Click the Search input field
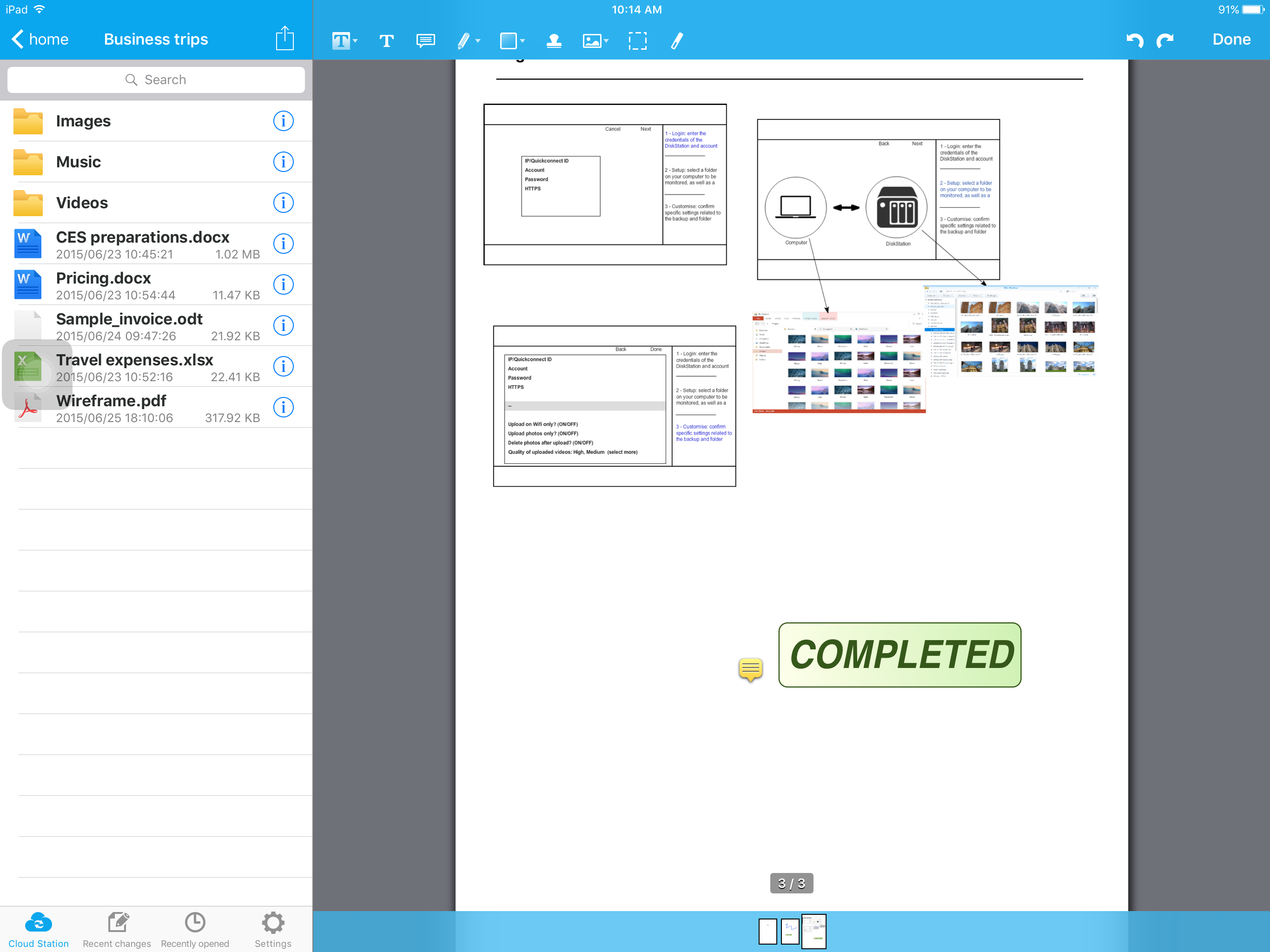This screenshot has width=1270, height=952. coord(156,80)
